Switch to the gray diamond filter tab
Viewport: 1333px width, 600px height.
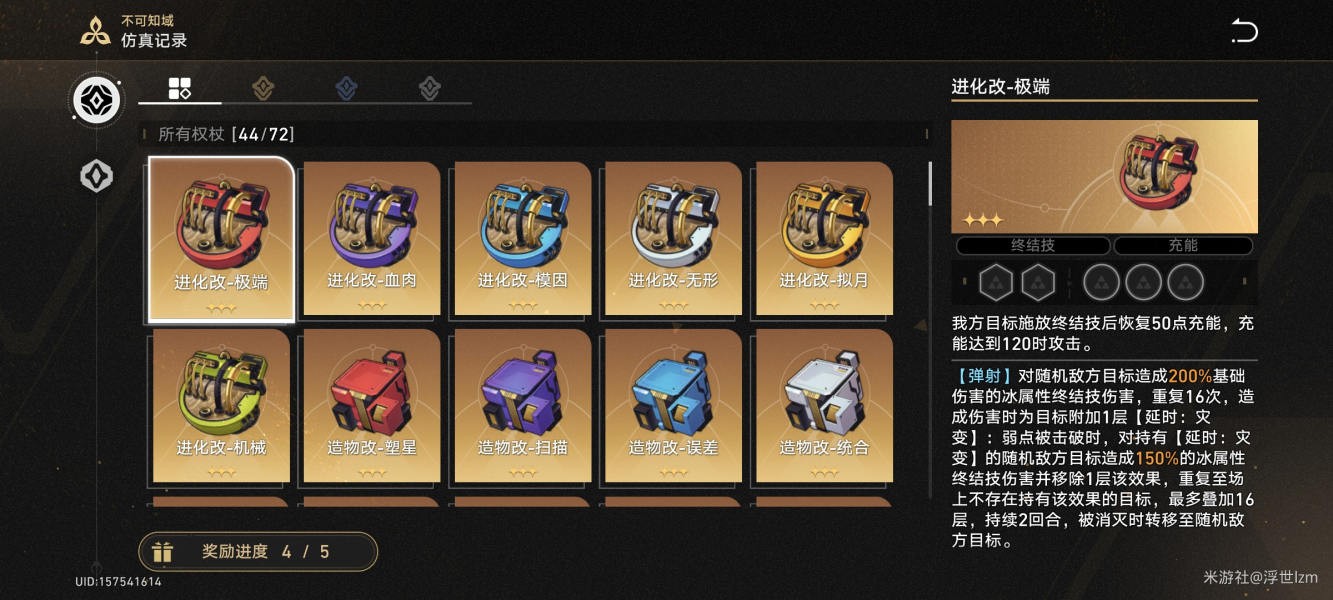click(x=429, y=88)
